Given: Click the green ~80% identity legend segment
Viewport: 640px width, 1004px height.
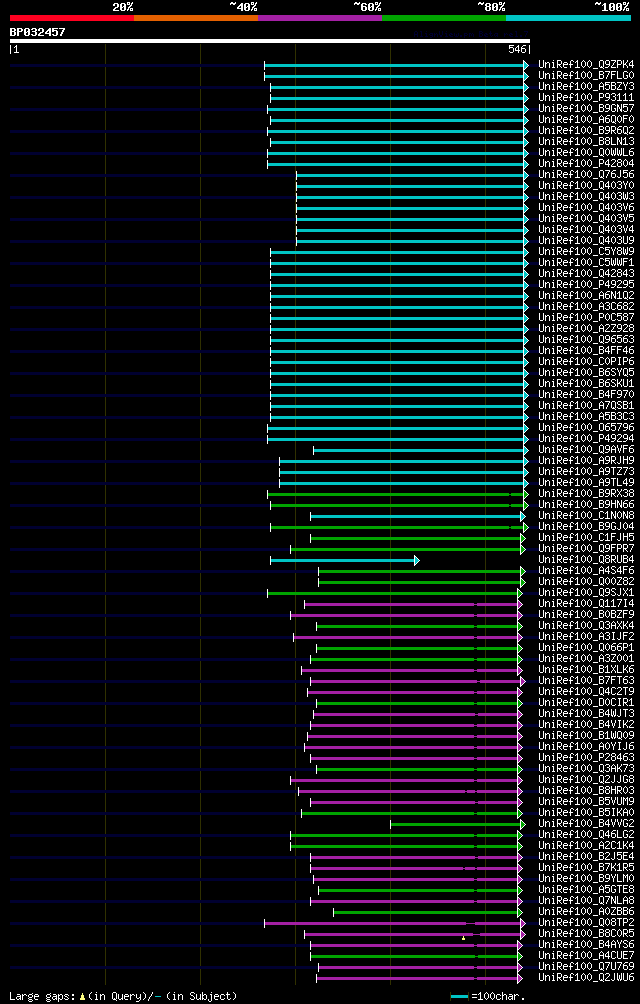Looking at the screenshot, I should coord(444,18).
